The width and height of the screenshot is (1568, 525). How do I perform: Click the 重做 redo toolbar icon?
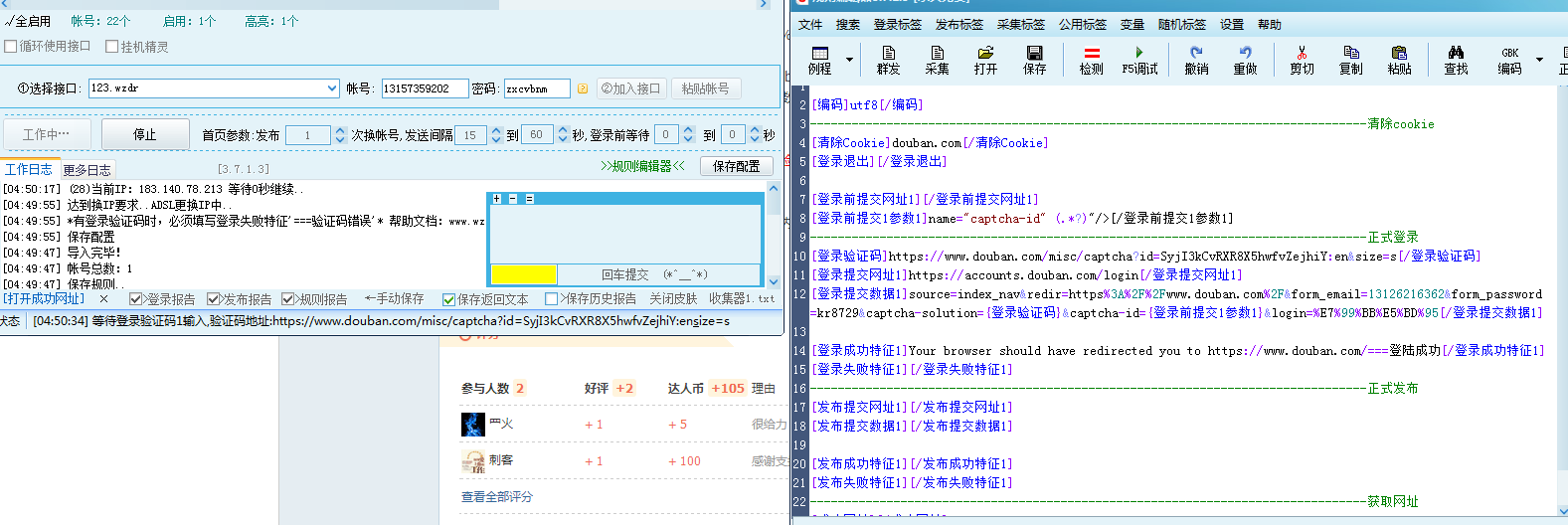[x=1245, y=60]
